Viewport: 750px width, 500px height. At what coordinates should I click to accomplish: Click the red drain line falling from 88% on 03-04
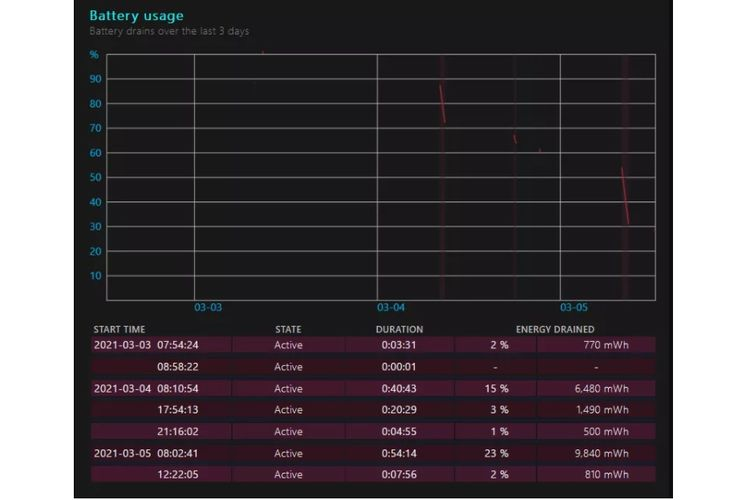coord(442,104)
